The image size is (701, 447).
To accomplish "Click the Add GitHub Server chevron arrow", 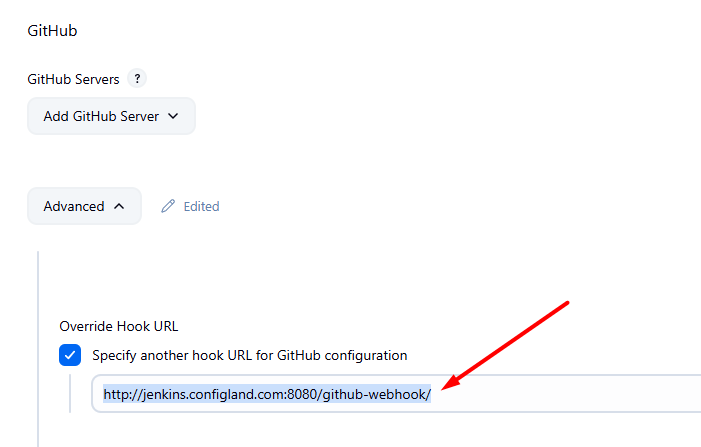I will point(173,116).
